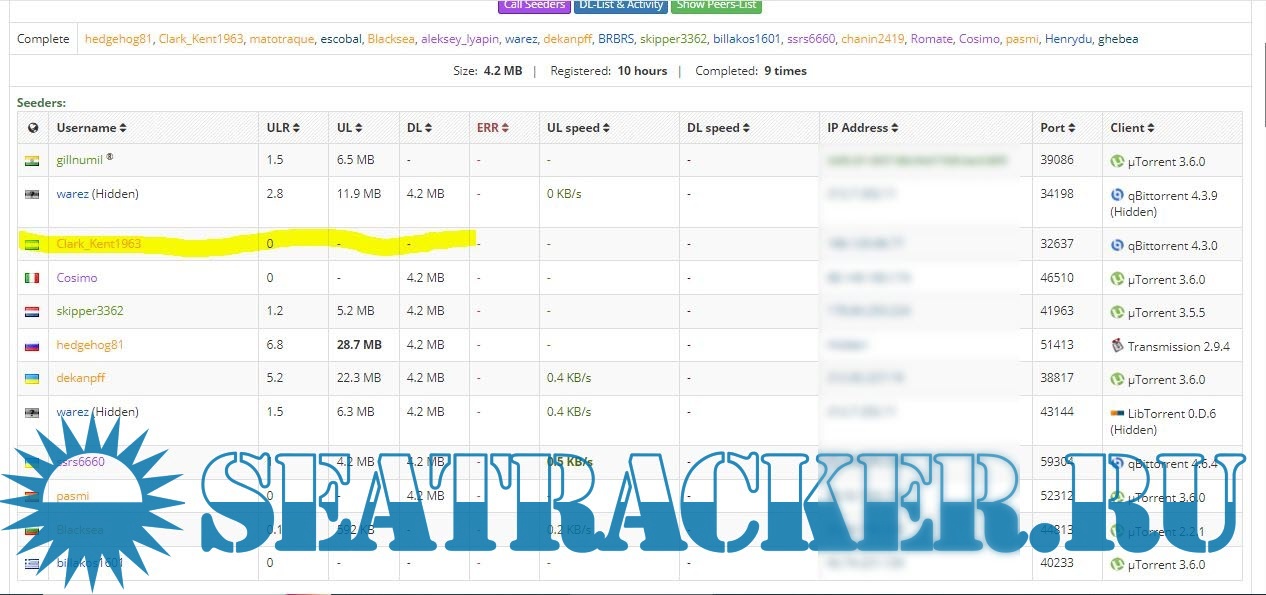This screenshot has height=595, width=1266.
Task: Click the Italy flag beside Cosimo
Action: (x=32, y=278)
